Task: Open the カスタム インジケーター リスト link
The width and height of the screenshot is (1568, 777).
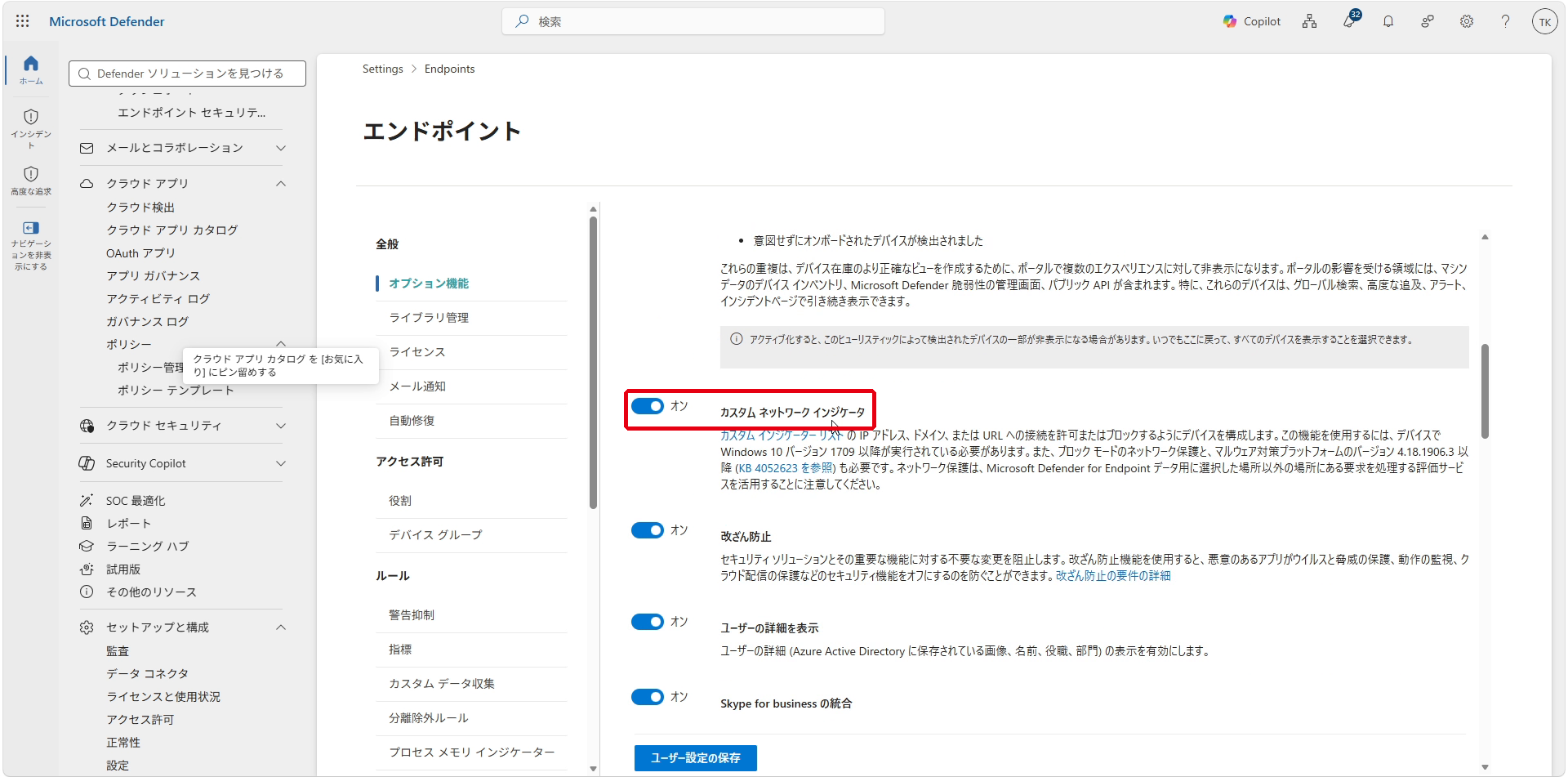Action: tap(782, 435)
